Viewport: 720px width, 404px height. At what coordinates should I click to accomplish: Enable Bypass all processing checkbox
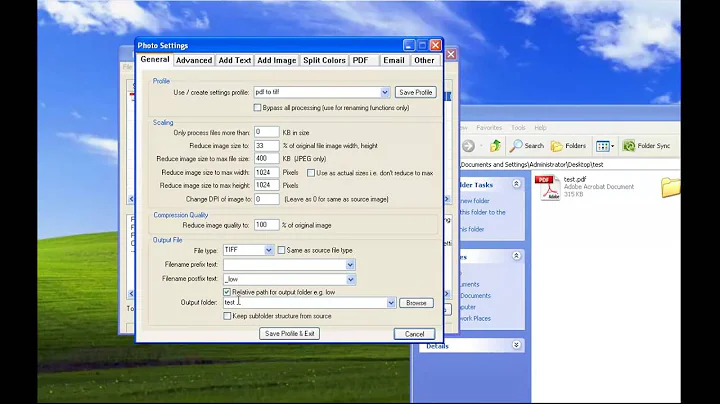258,107
